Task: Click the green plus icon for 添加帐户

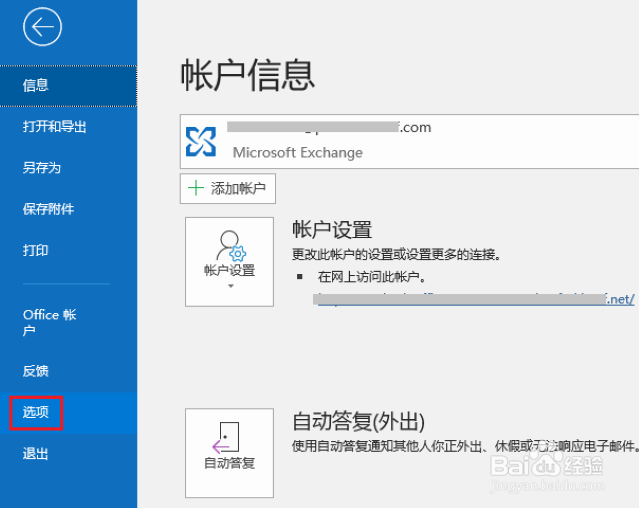Action: click(x=196, y=188)
